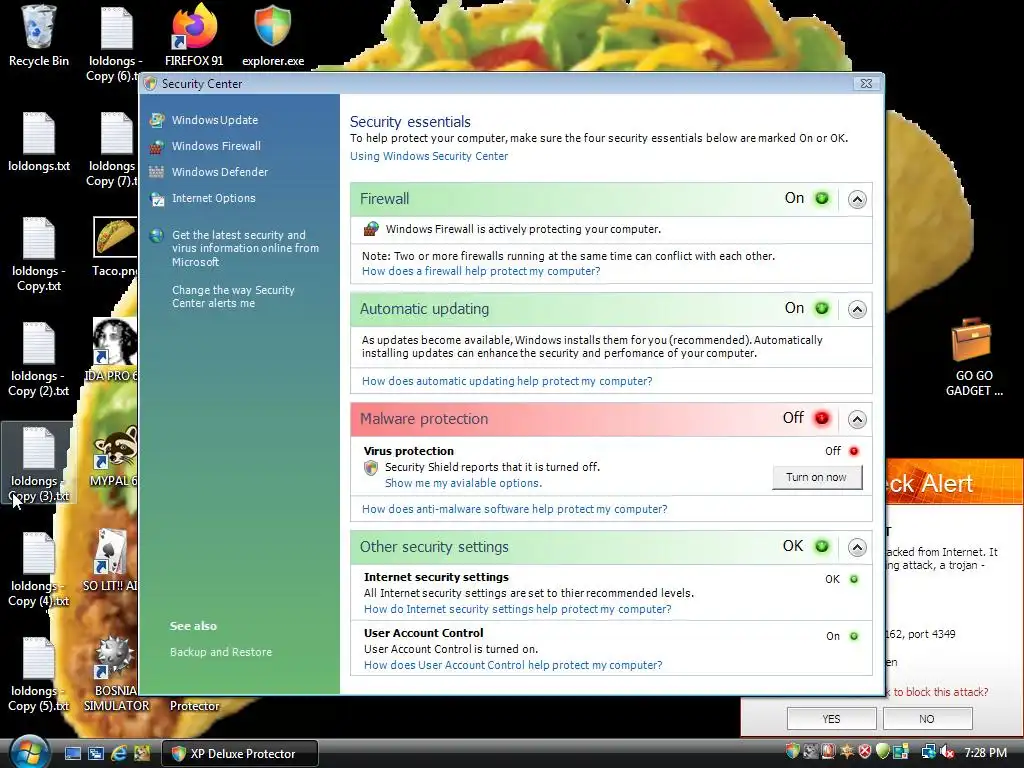Click the green shield tray icon
This screenshot has width=1024, height=768.
882,752
